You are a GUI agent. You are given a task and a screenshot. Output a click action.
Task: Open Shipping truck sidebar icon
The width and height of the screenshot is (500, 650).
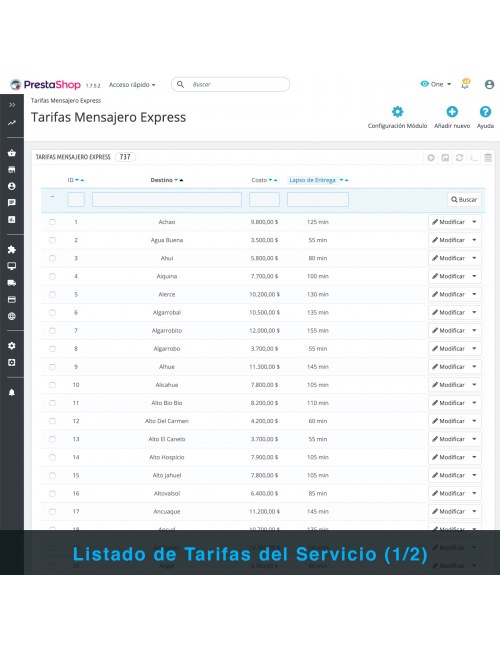coord(12,283)
